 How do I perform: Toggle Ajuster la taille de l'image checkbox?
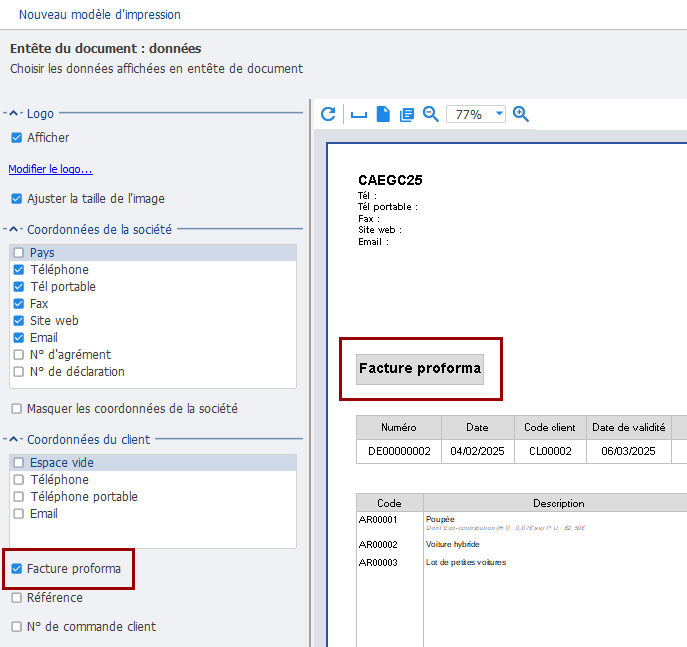coord(17,199)
